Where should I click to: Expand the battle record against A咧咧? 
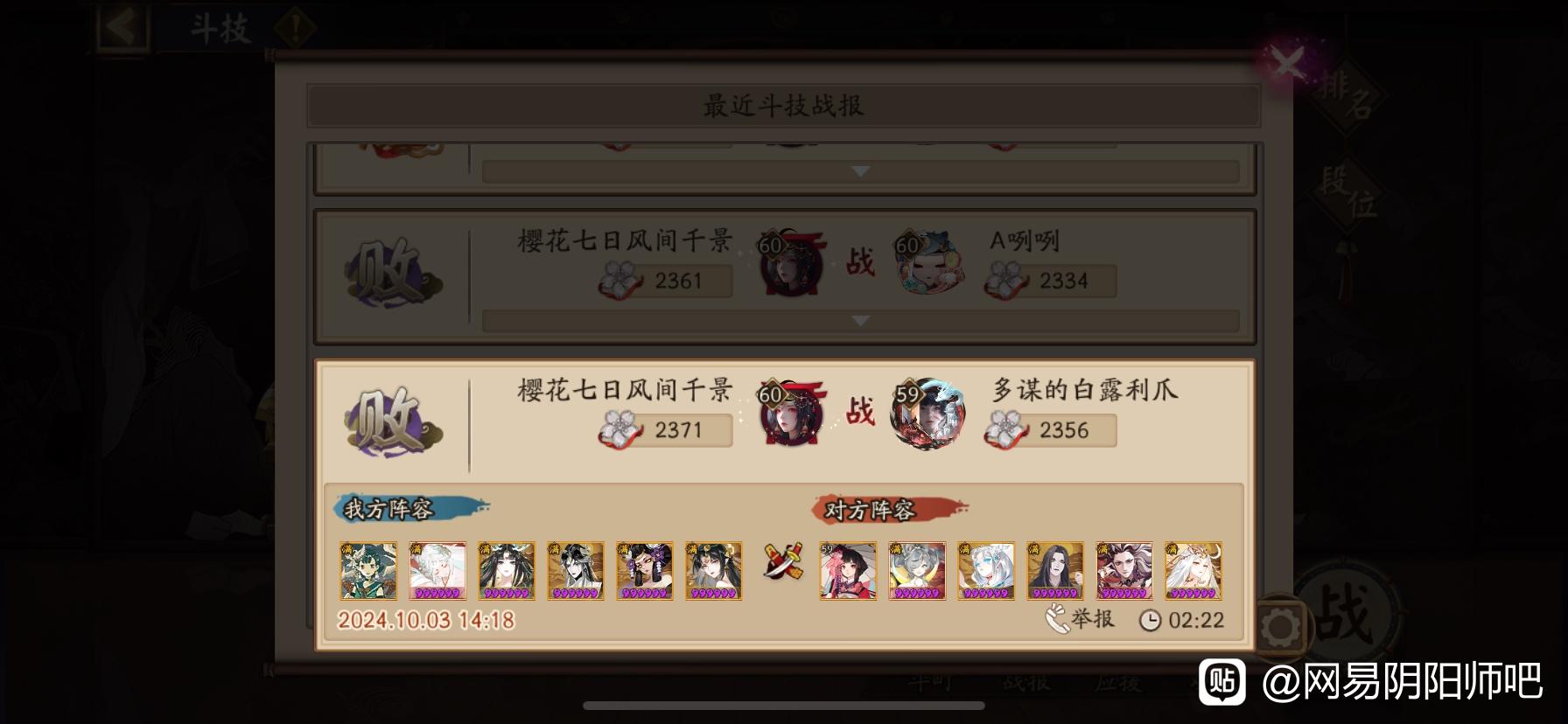[860, 321]
